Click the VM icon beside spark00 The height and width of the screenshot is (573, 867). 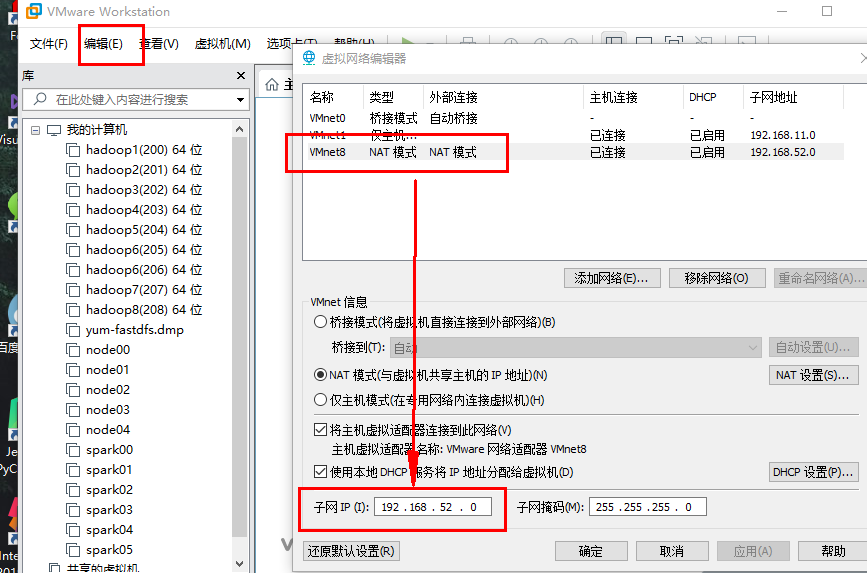tap(73, 450)
